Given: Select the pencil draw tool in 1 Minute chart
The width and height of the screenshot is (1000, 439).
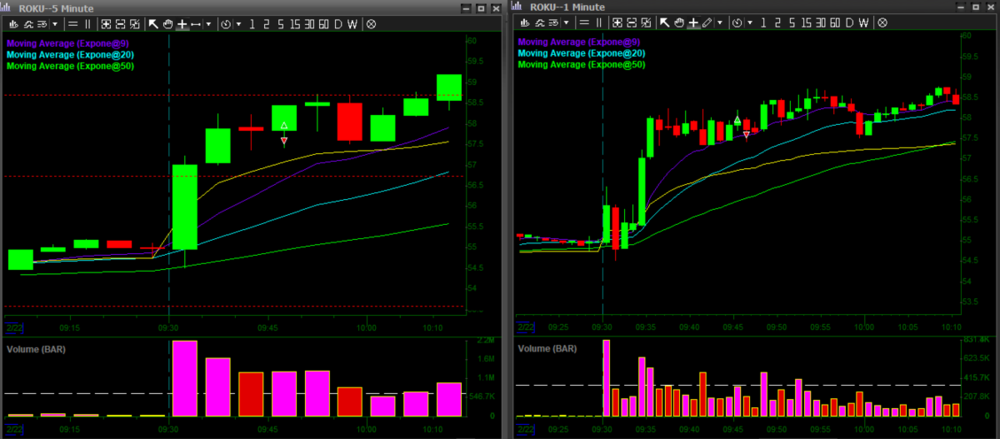Looking at the screenshot, I should point(707,22).
